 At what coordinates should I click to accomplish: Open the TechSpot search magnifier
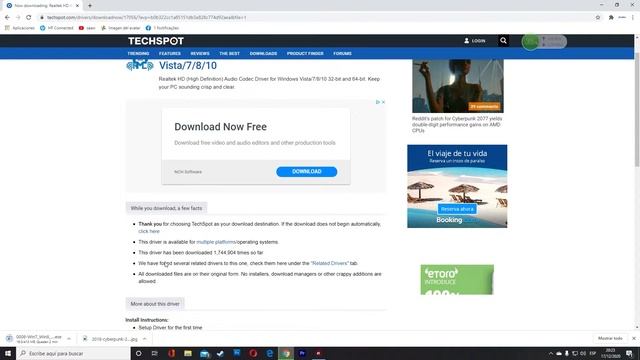[x=503, y=41]
